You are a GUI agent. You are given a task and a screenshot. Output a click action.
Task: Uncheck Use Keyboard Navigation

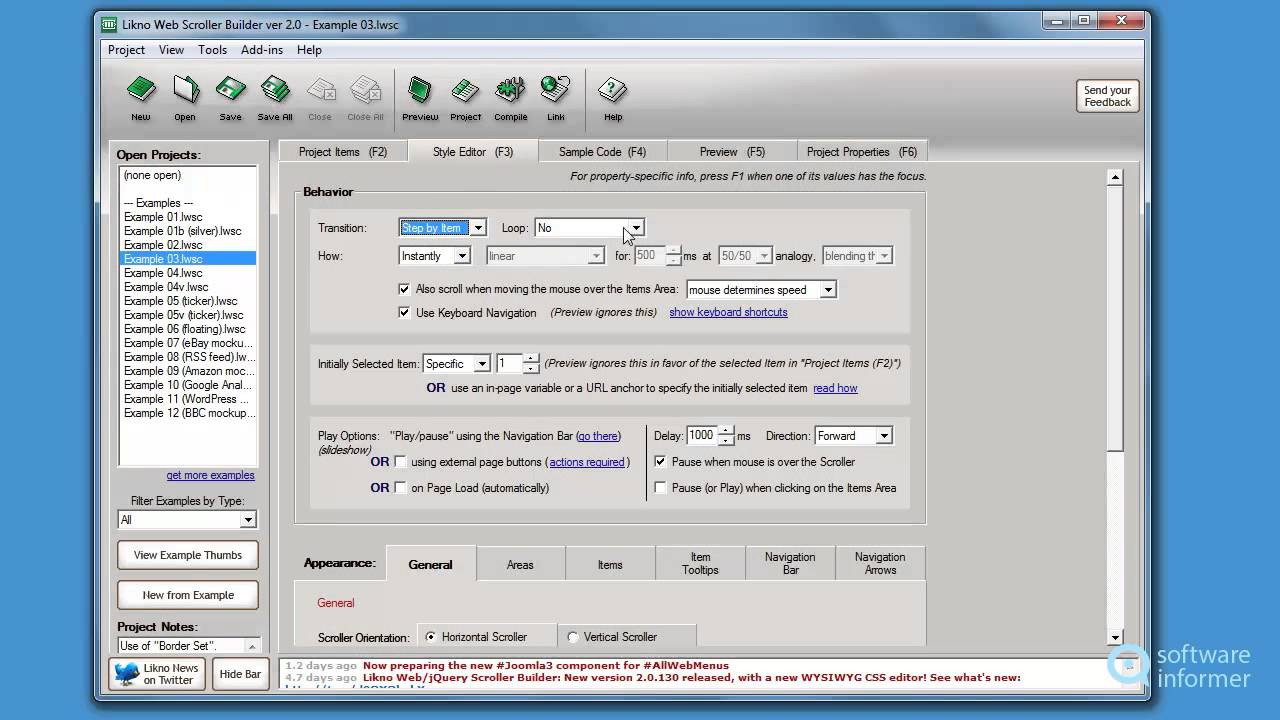(404, 312)
